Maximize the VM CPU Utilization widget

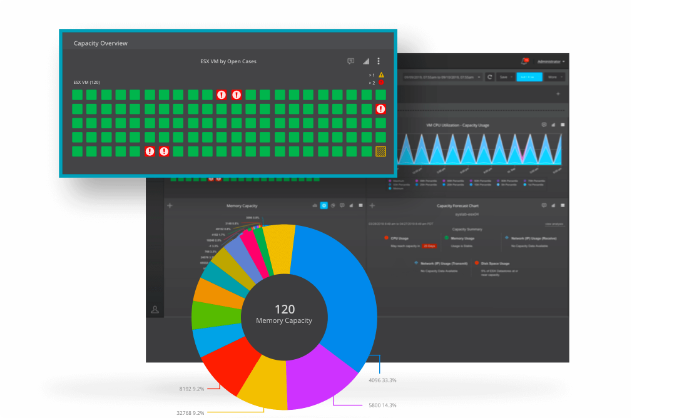(562, 125)
